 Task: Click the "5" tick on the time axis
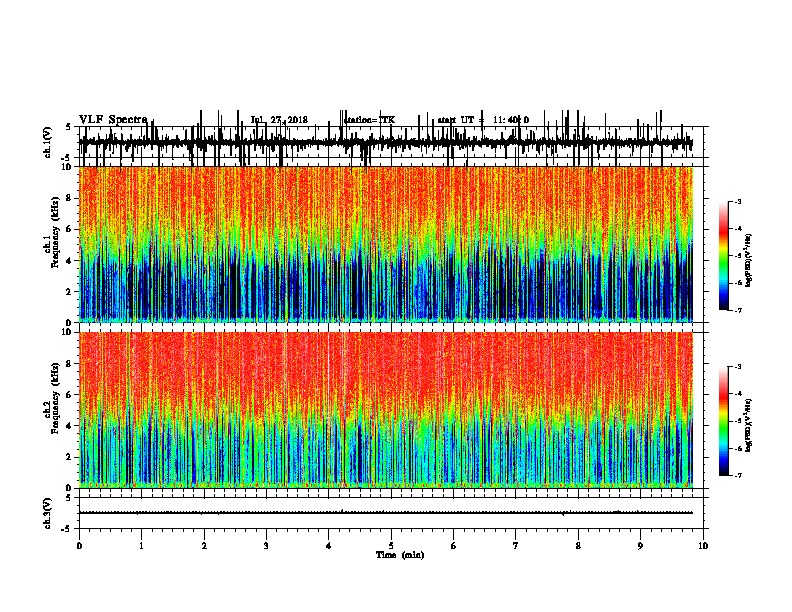(x=391, y=546)
